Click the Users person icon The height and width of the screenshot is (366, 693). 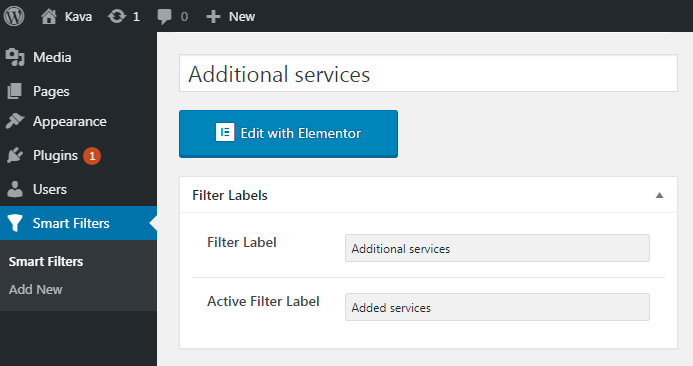15,189
